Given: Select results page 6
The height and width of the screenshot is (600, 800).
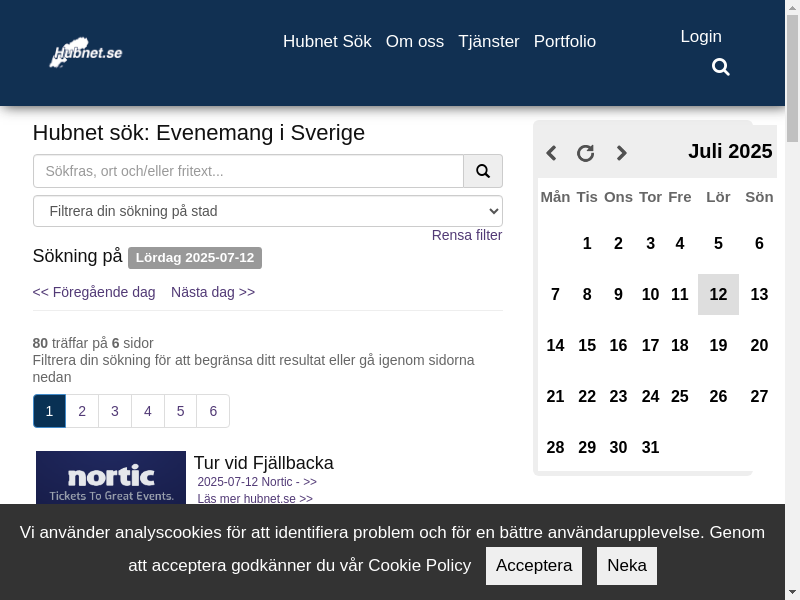Looking at the screenshot, I should point(213,411).
